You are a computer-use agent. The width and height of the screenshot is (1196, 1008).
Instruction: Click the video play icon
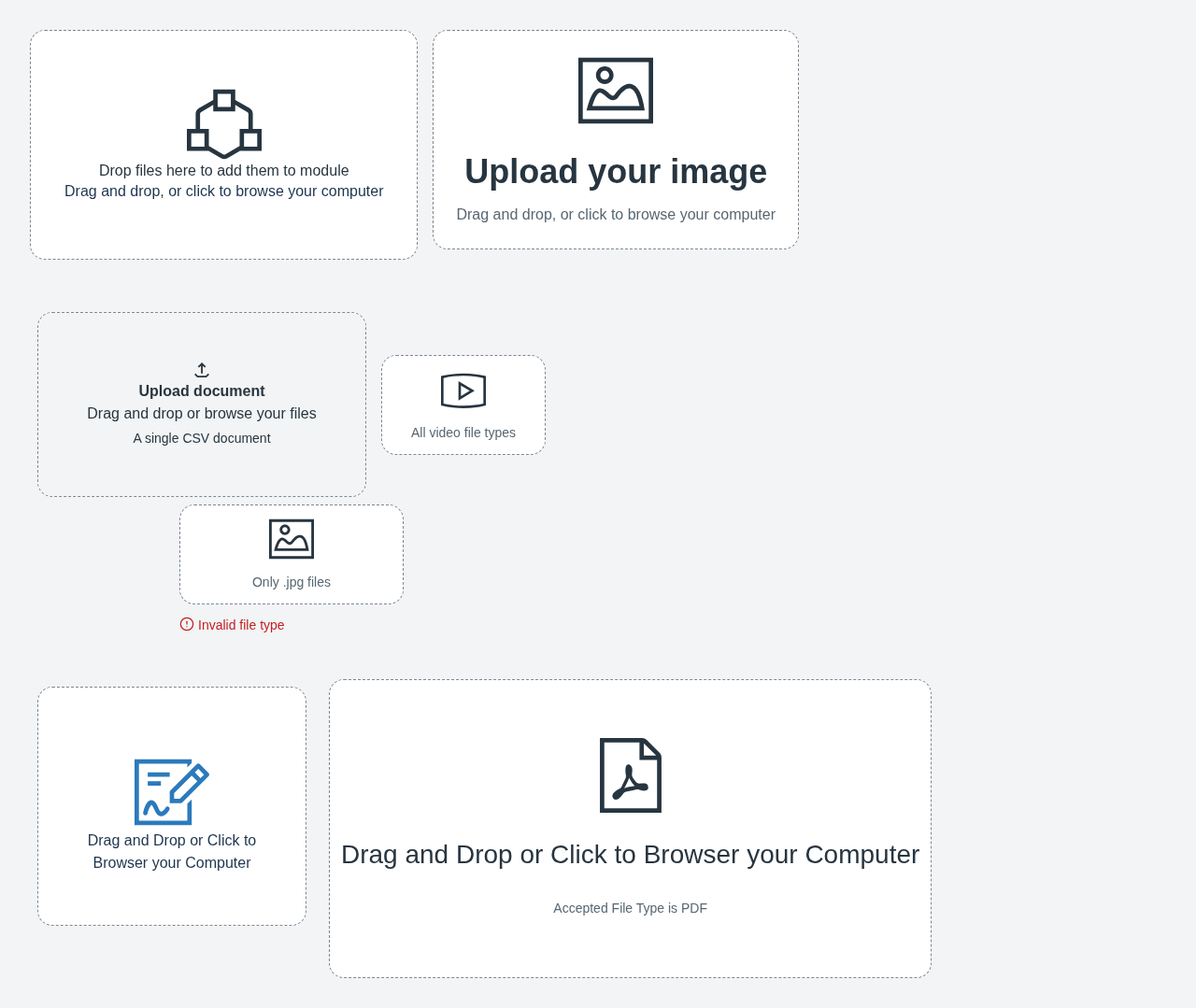click(463, 390)
